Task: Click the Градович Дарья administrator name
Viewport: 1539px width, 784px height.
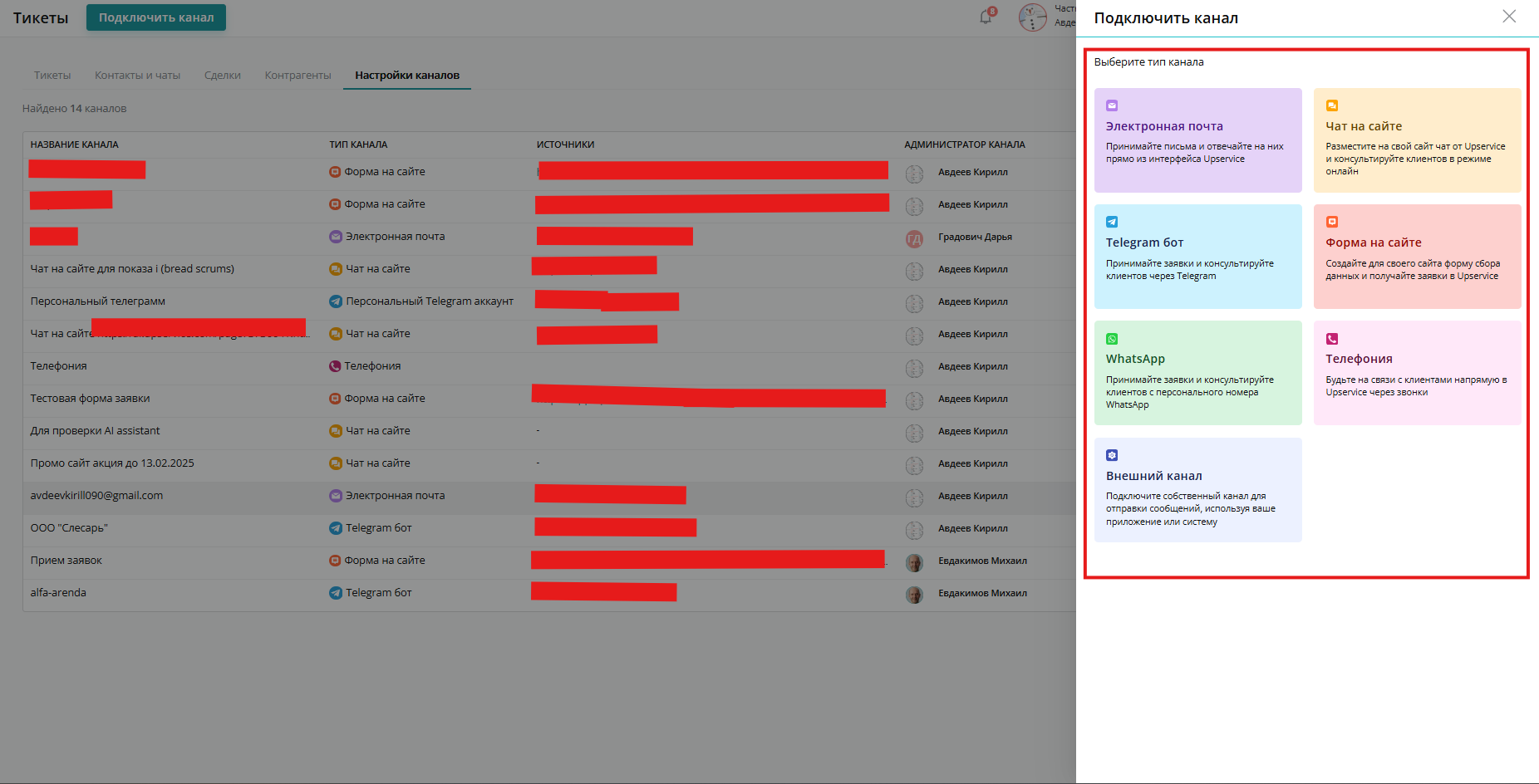Action: (975, 237)
